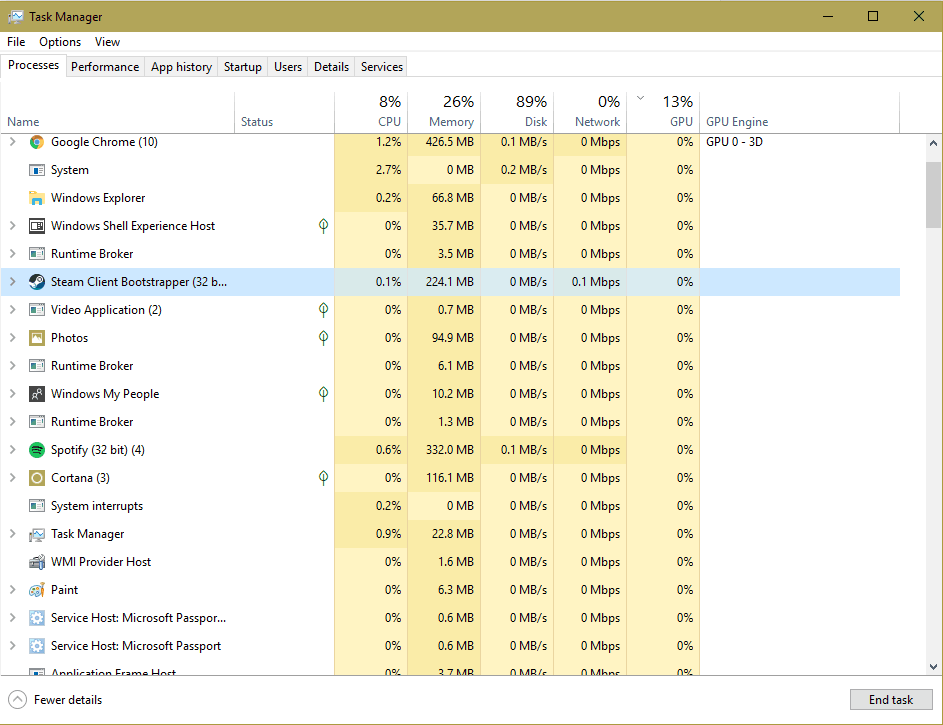The image size is (943, 725).
Task: Select the WMI Provider Host row
Action: click(450, 562)
